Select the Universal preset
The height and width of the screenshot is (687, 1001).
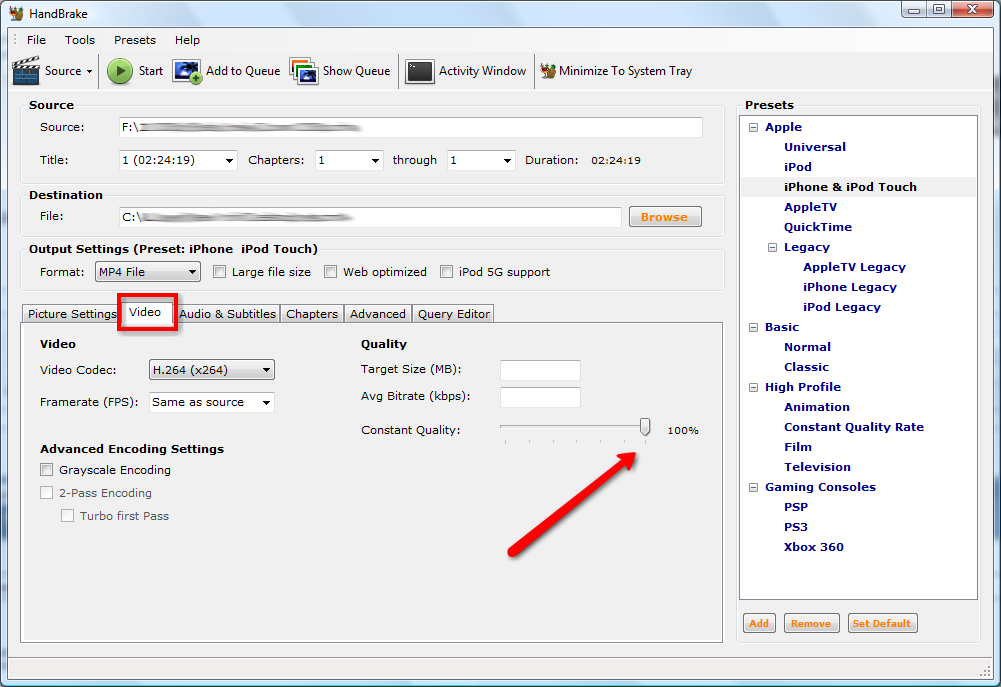tap(815, 147)
